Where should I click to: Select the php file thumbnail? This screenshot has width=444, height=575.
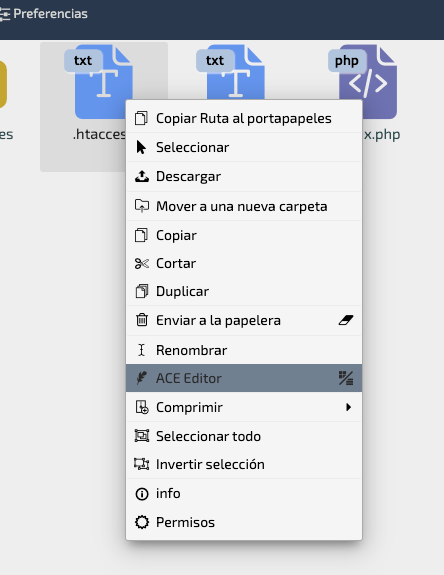[363, 82]
